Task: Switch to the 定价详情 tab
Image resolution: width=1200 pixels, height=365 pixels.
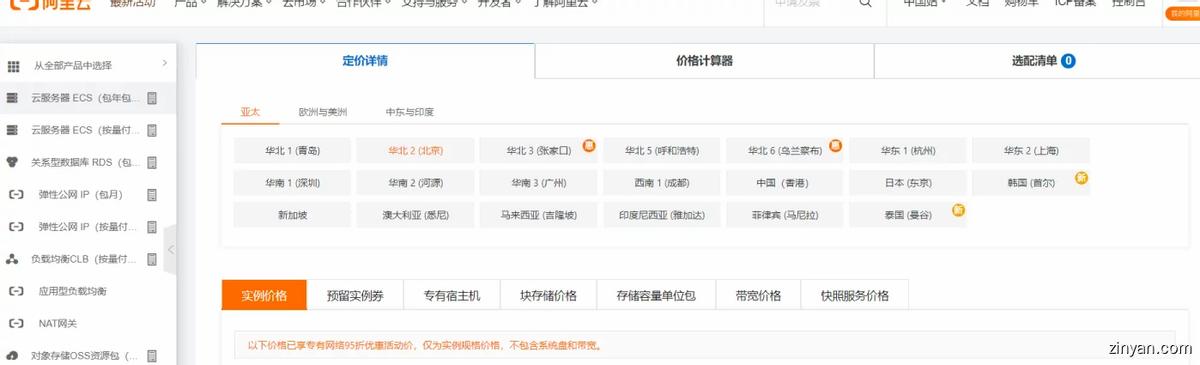Action: point(365,61)
